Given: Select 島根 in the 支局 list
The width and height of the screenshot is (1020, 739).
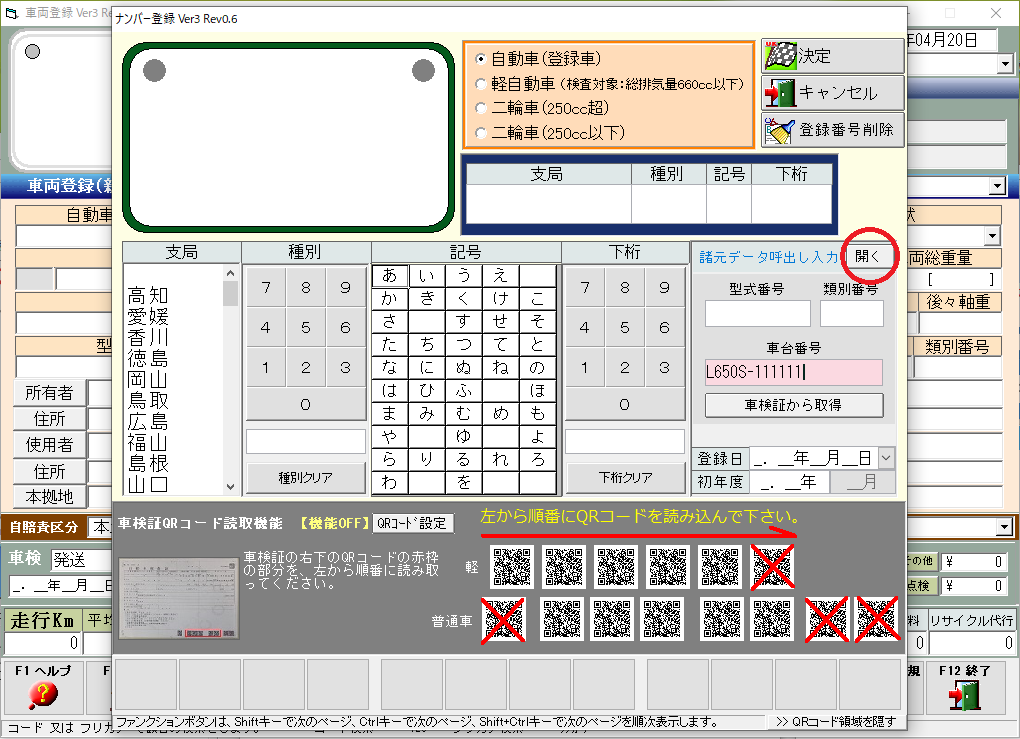Looking at the screenshot, I should 148,463.
